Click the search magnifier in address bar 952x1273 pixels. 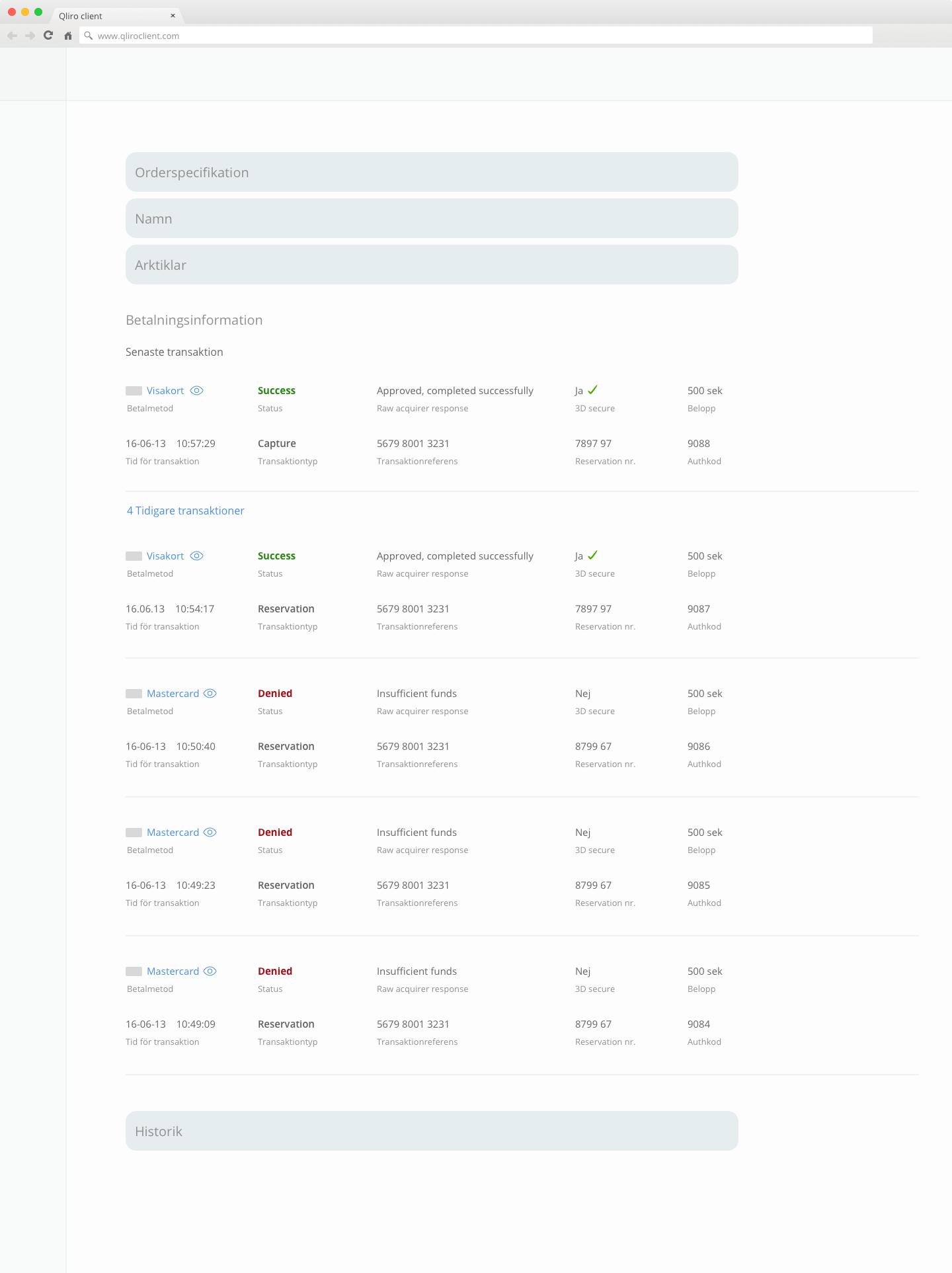[x=89, y=36]
